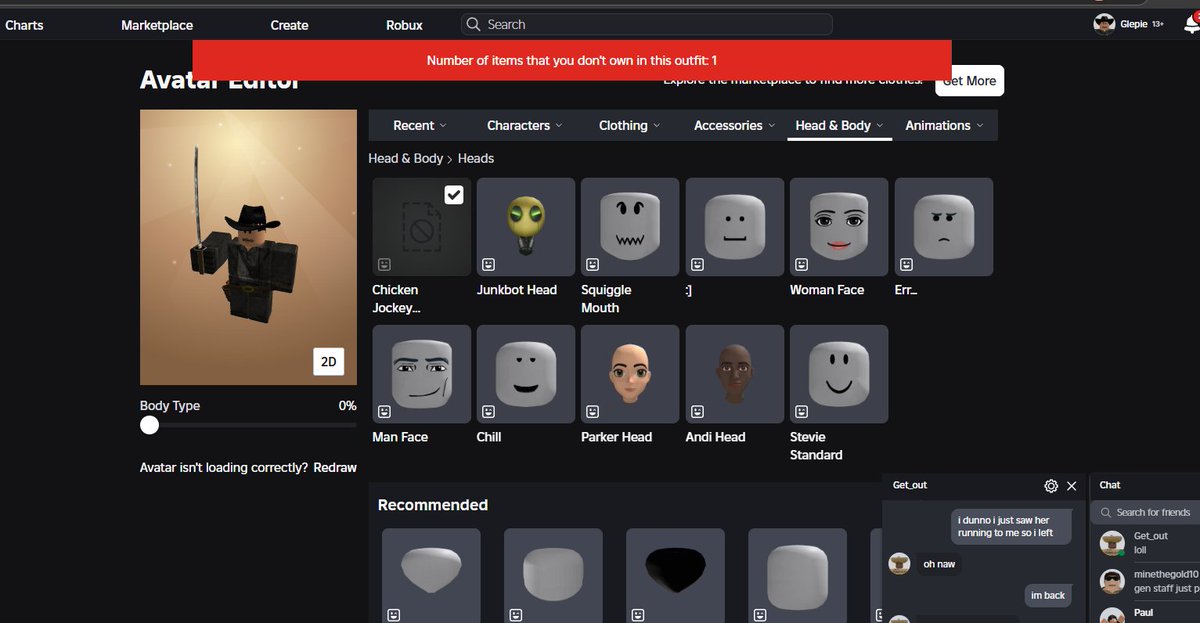1200x623 pixels.
Task: Click the emote icon on Man Face
Action: tap(384, 411)
